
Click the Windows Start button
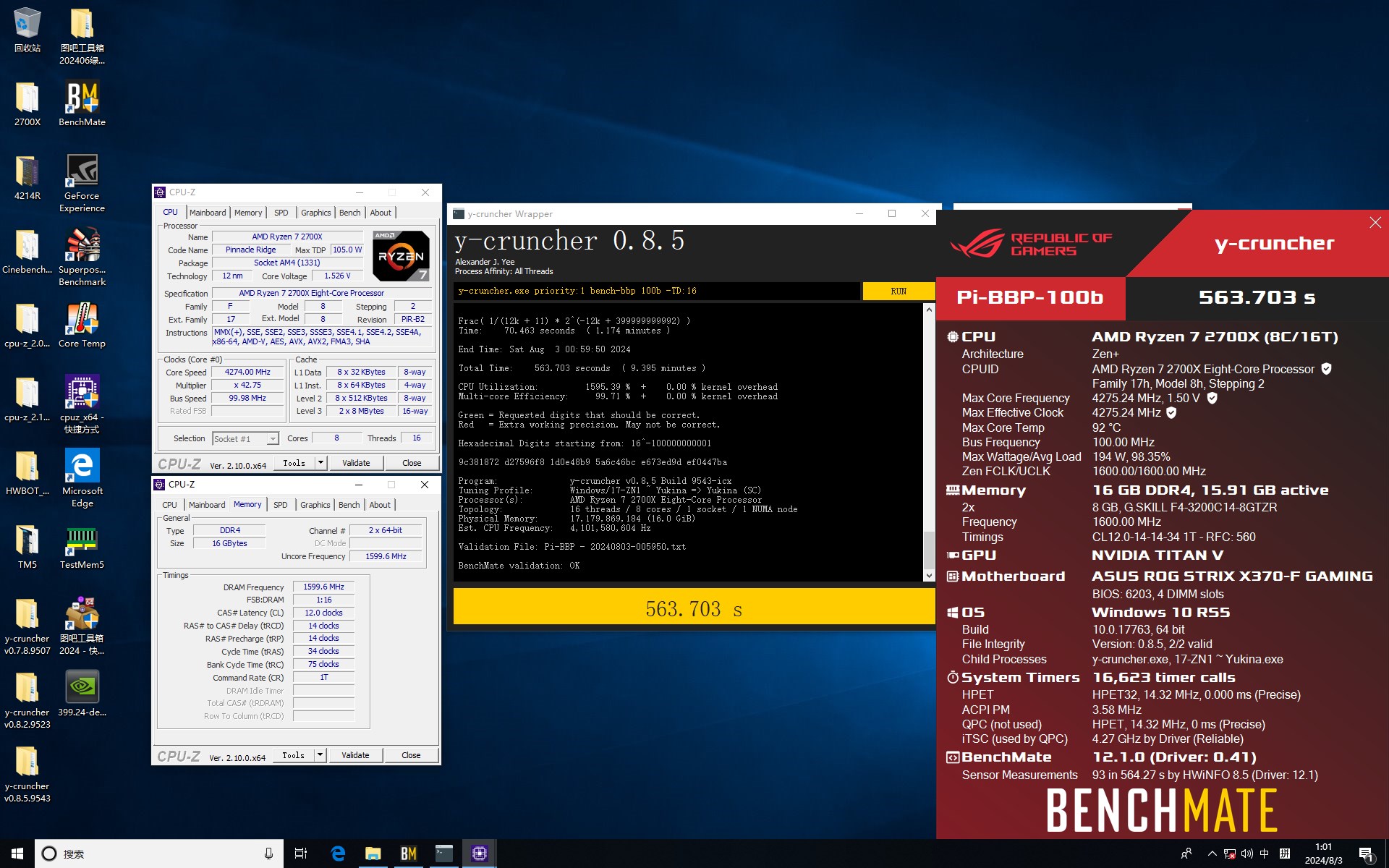pyautogui.click(x=17, y=854)
